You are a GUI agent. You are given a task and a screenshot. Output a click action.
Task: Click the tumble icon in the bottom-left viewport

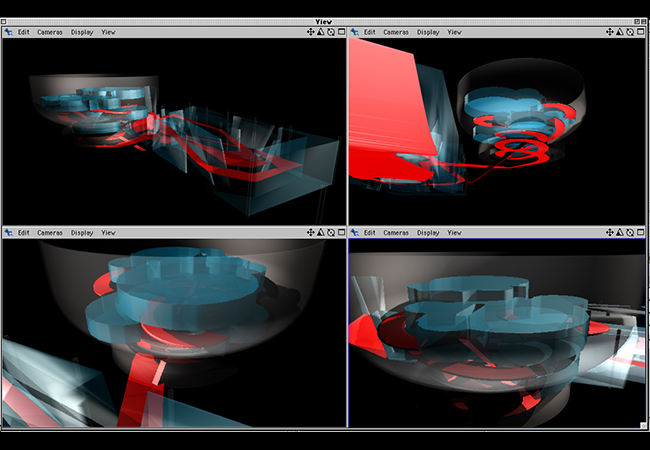click(331, 232)
